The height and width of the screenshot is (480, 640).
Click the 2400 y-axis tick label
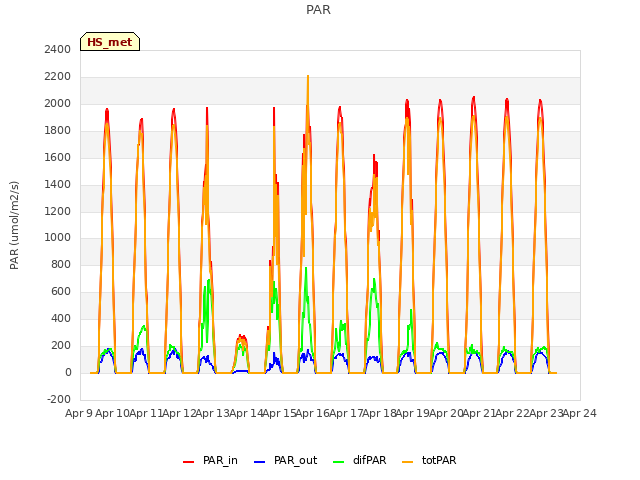pyautogui.click(x=58, y=49)
